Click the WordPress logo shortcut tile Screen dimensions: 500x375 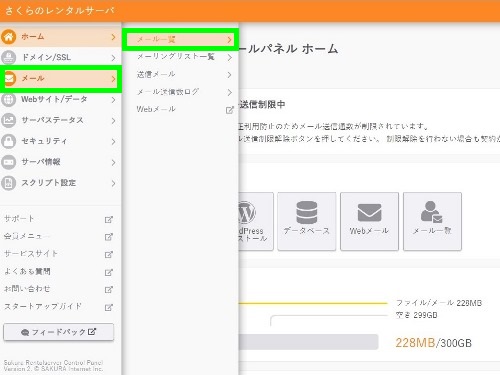click(256, 221)
